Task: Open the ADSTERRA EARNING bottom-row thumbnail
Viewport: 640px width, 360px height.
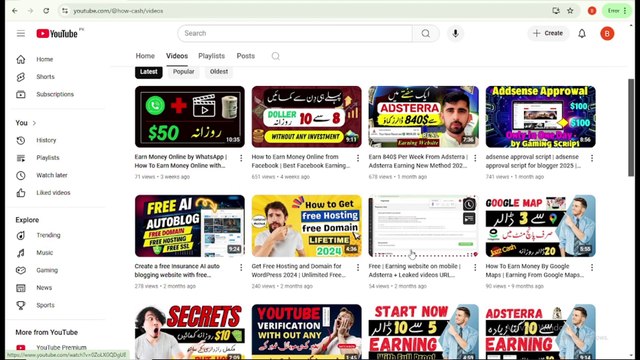Action: click(x=540, y=332)
